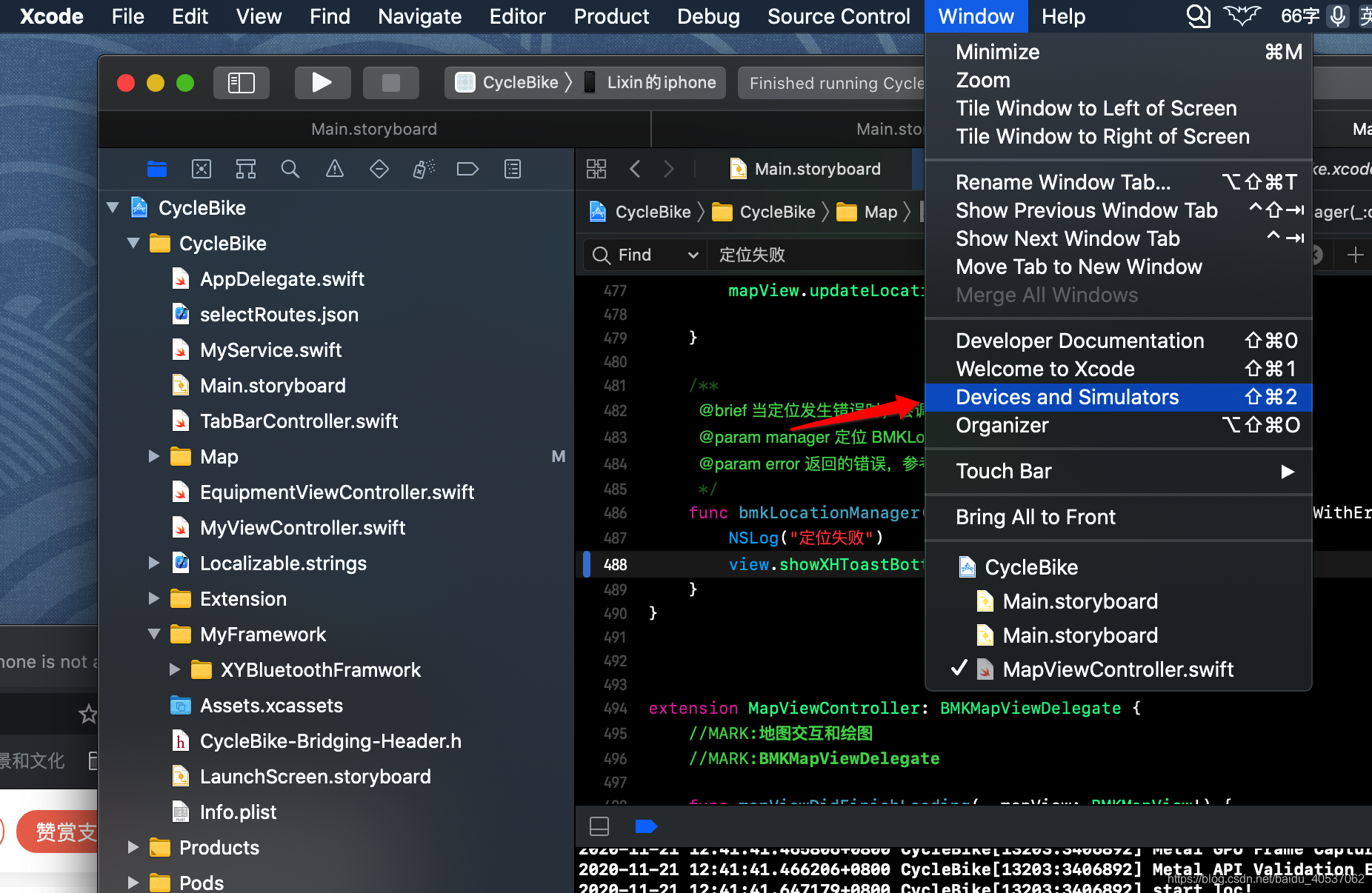The height and width of the screenshot is (893, 1372).
Task: Open the Source Control navigator icon
Action: coord(202,169)
